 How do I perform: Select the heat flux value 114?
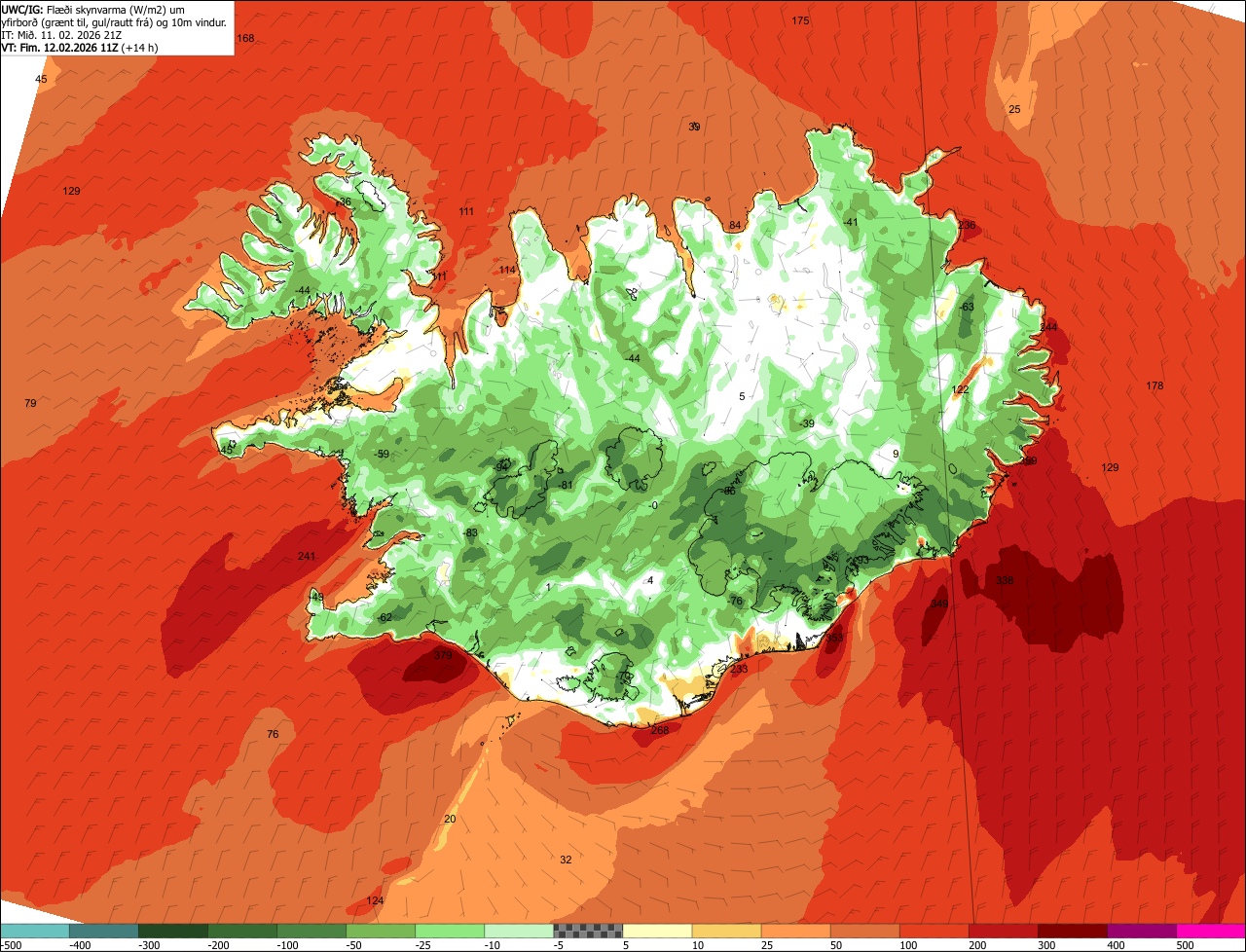507,270
